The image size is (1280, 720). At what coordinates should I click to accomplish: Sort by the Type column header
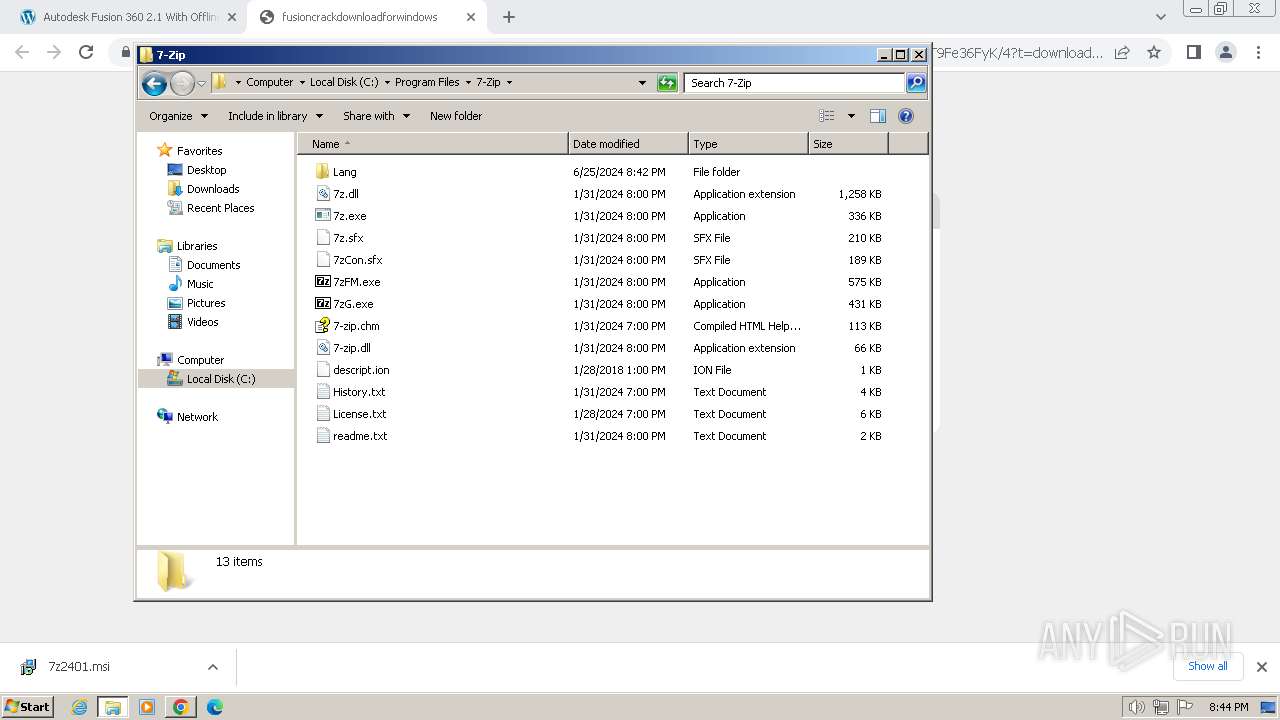[748, 144]
